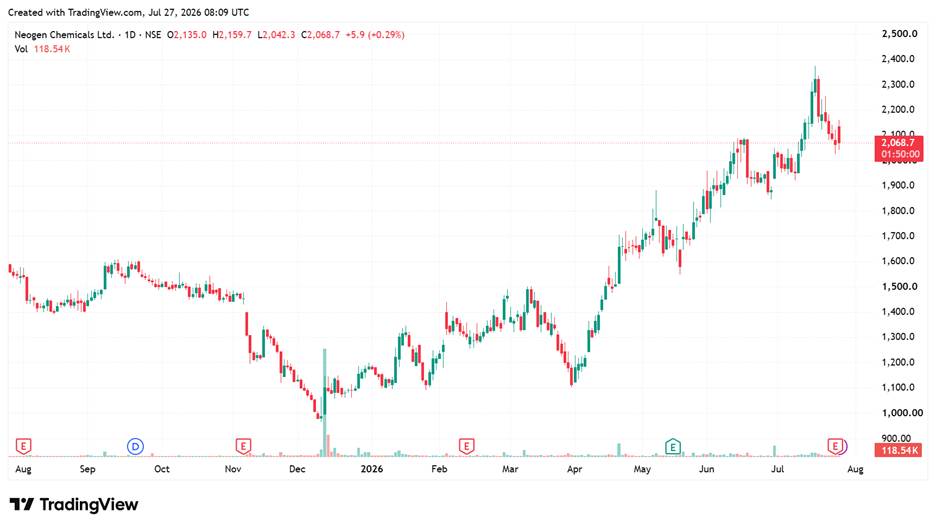Click the 900.00 price axis label
This screenshot has width=936, height=529.
pyautogui.click(x=897, y=438)
